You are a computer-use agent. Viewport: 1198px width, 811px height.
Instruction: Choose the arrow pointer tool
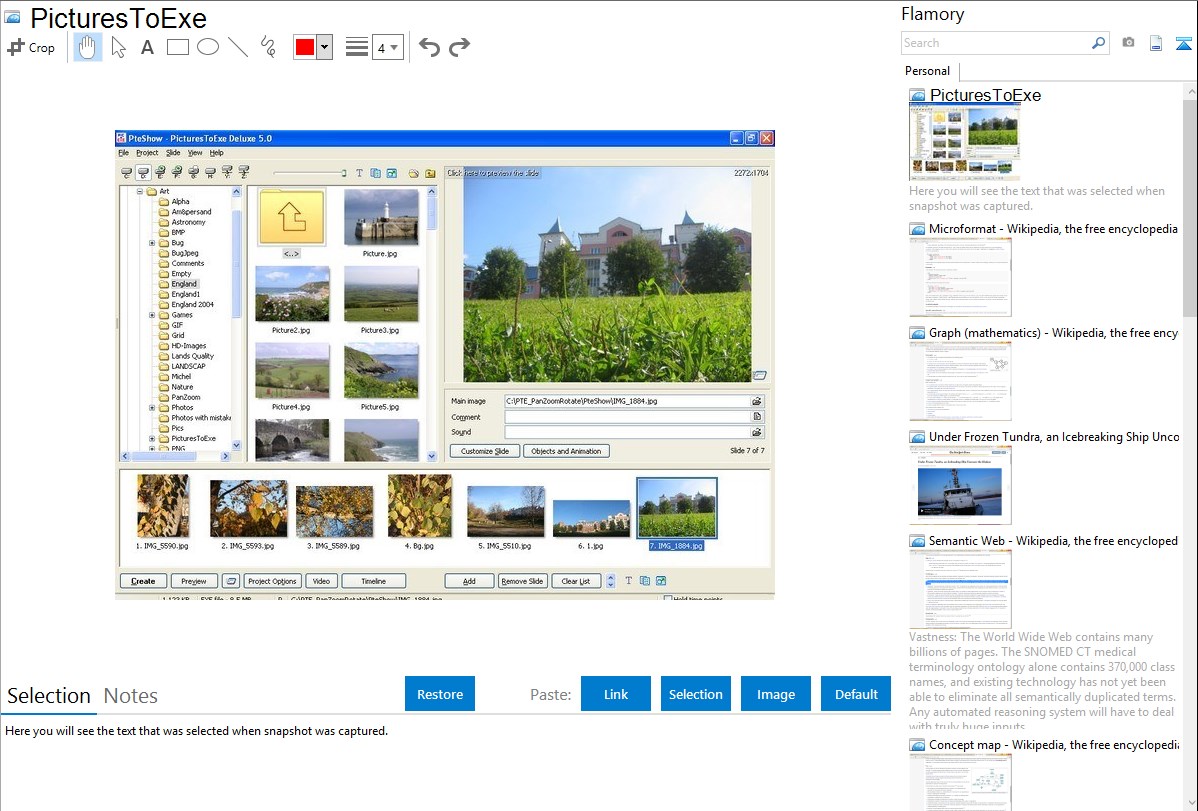118,47
